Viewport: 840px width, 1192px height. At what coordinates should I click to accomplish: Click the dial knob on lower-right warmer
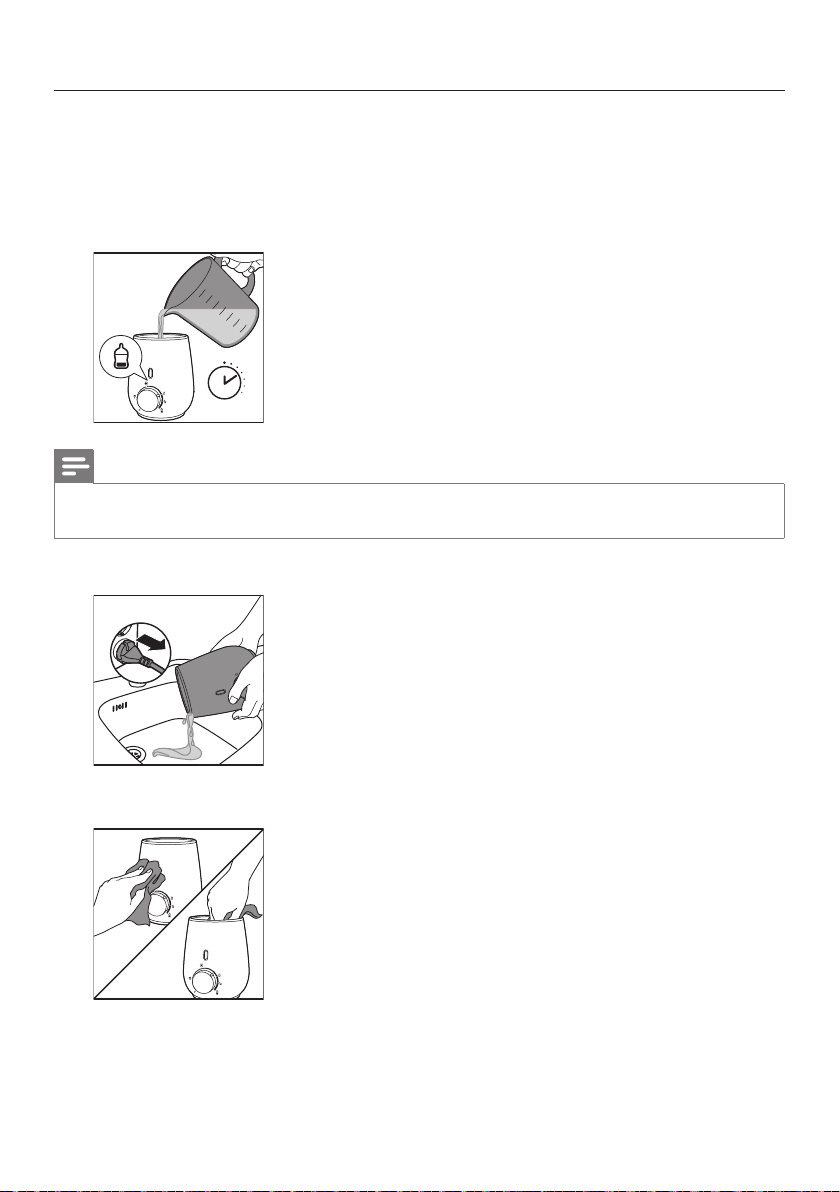(204, 981)
